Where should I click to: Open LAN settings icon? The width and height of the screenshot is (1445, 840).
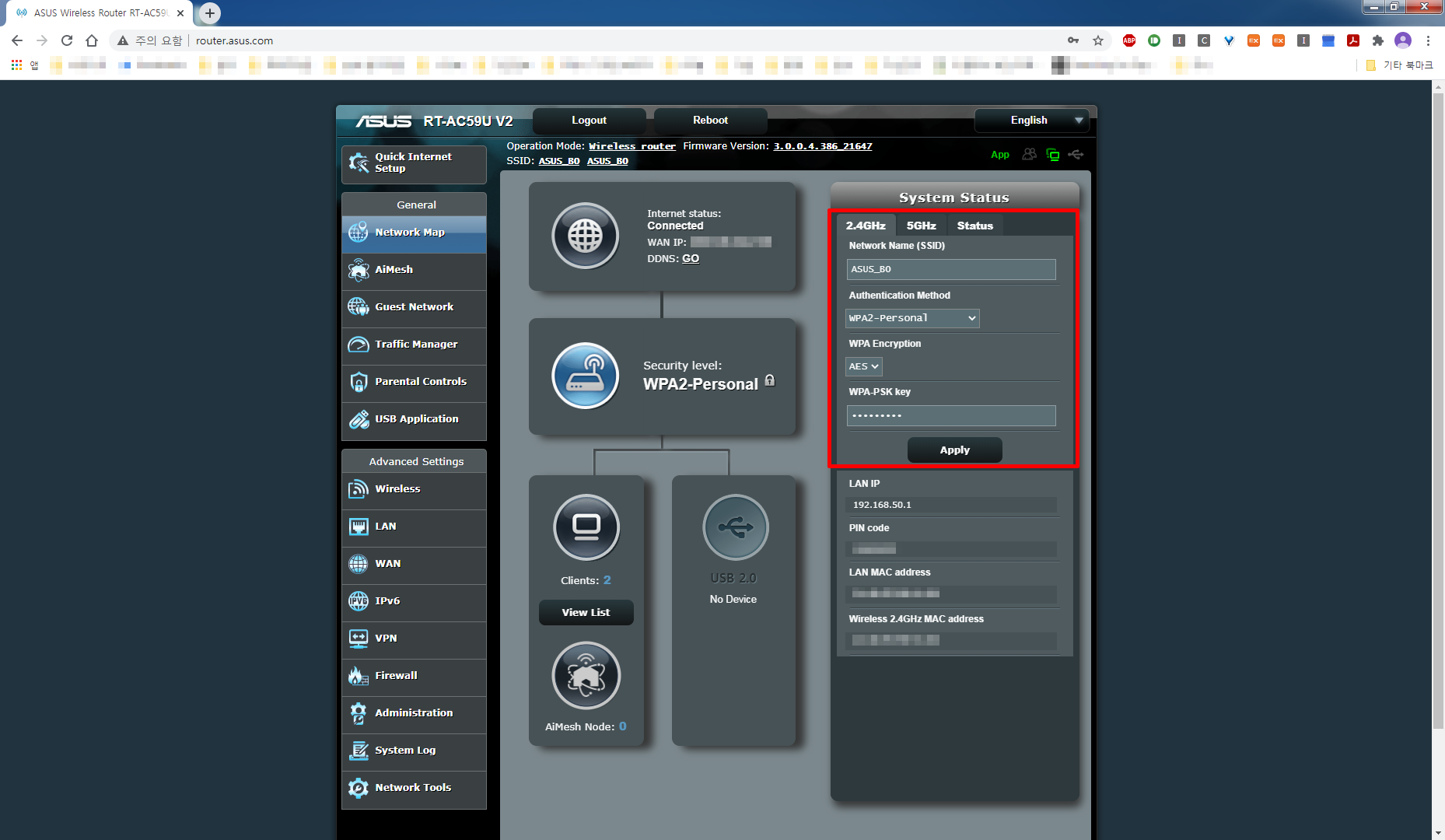tap(359, 526)
